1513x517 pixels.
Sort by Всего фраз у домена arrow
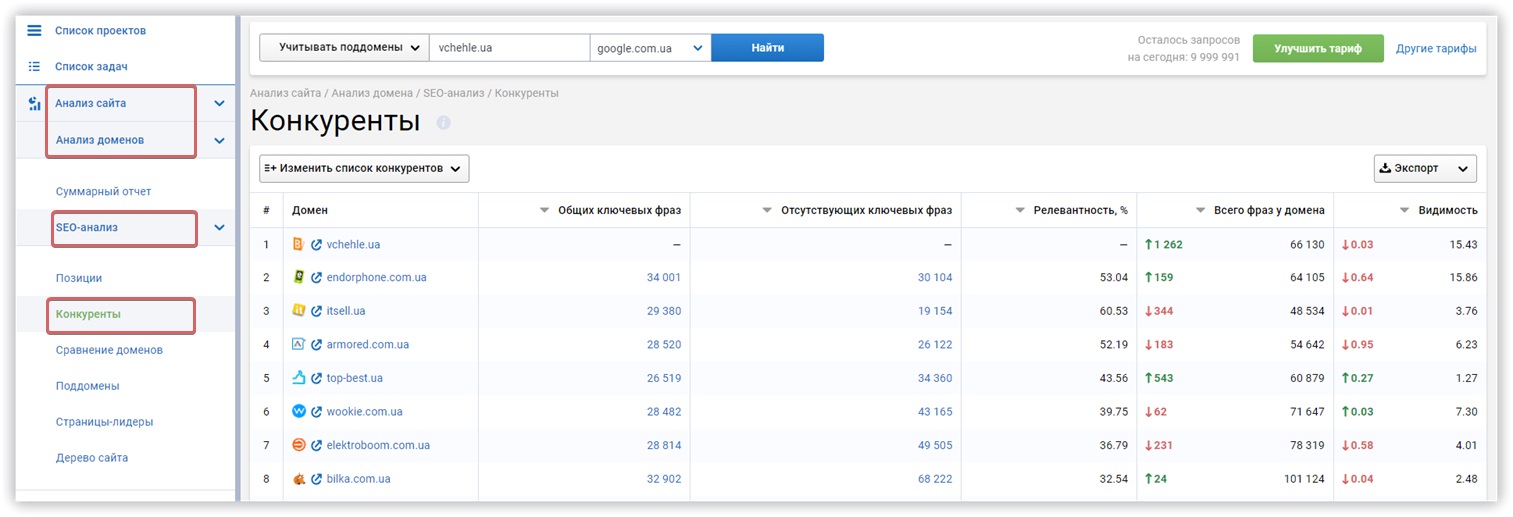click(1201, 211)
